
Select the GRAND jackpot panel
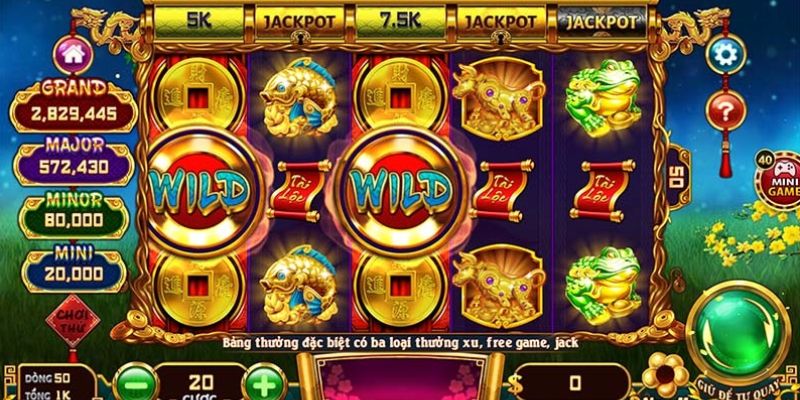click(x=74, y=107)
